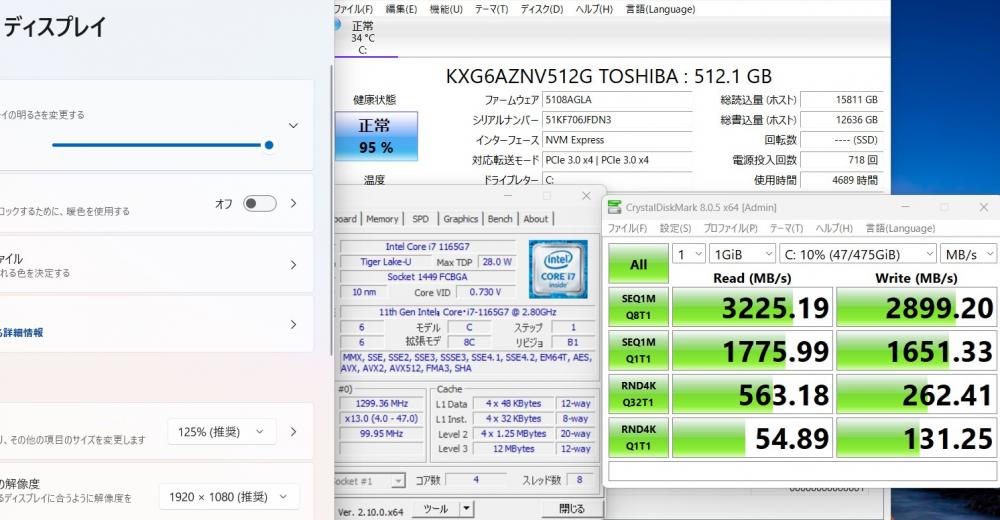Click the CPU name Intel Core i7 1165G7

click(427, 246)
